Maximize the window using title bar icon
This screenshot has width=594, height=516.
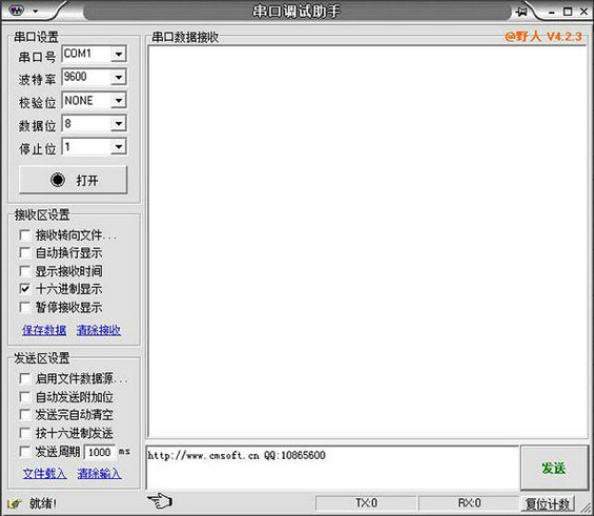[x=567, y=12]
